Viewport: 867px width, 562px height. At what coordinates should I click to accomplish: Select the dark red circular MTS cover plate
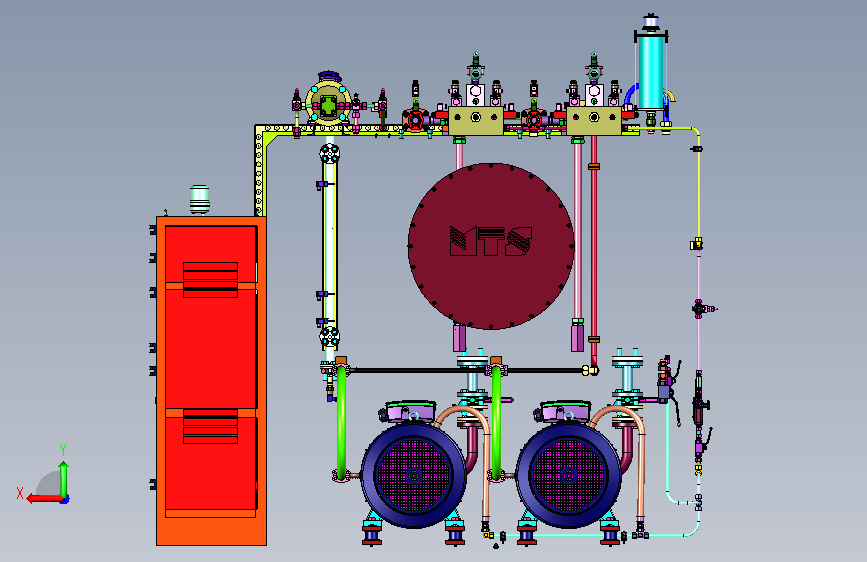[x=491, y=246]
